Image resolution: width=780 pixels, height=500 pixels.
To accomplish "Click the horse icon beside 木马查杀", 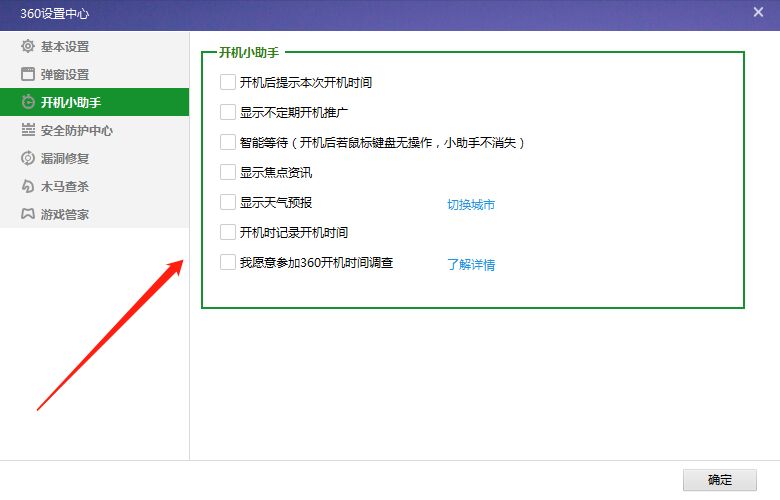I will [x=28, y=186].
